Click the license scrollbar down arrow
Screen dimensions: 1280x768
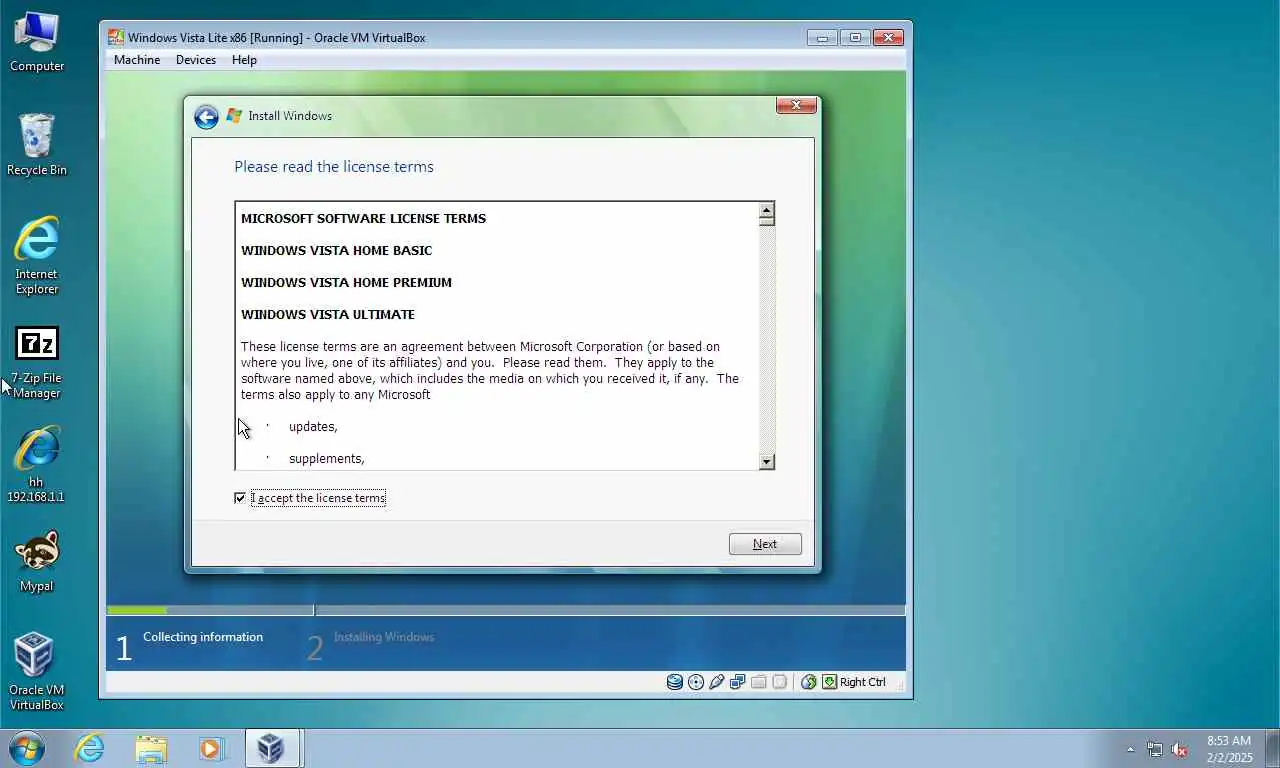click(767, 462)
